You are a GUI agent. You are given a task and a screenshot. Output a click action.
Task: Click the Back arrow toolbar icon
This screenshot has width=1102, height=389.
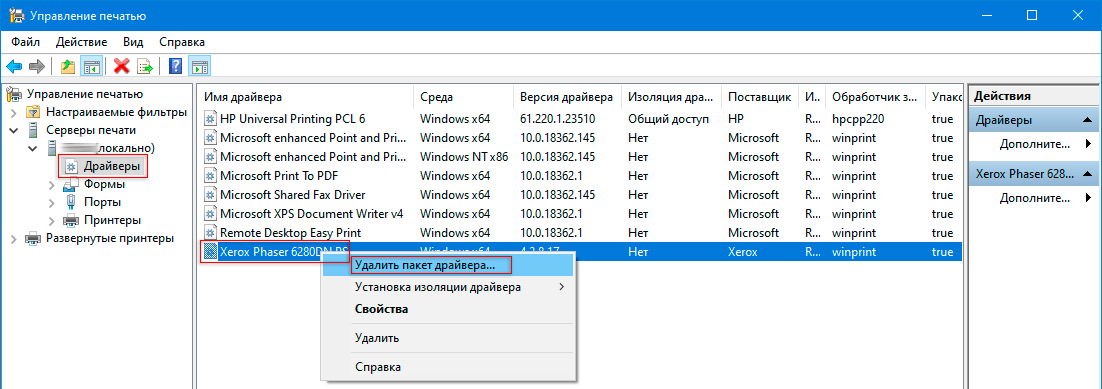[14, 66]
